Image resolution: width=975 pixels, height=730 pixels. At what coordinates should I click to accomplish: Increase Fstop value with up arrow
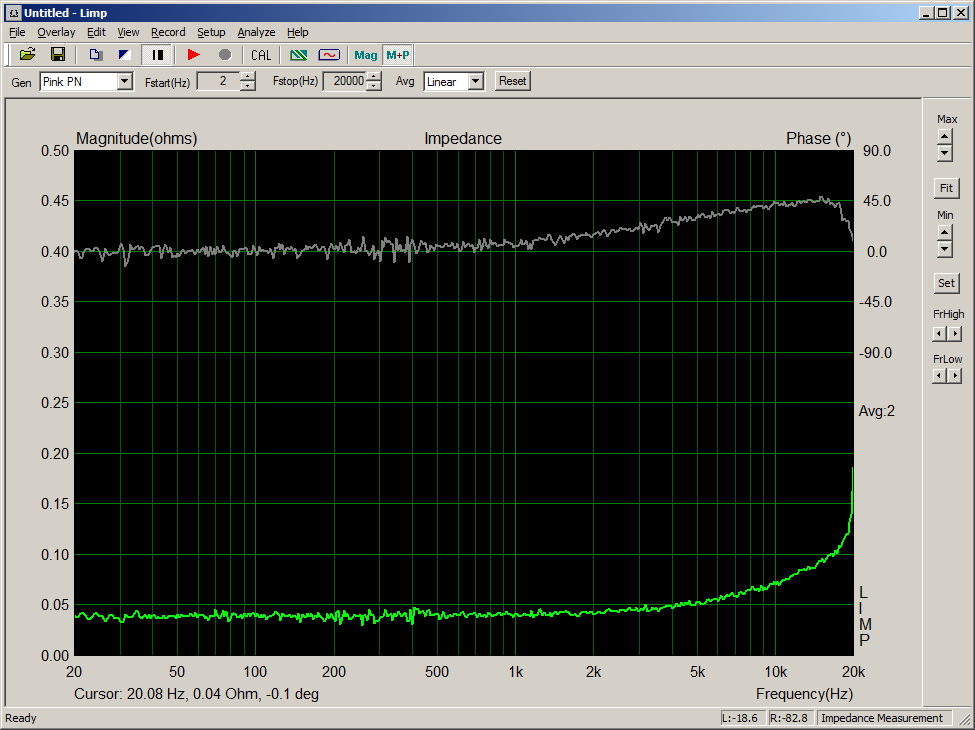click(374, 76)
